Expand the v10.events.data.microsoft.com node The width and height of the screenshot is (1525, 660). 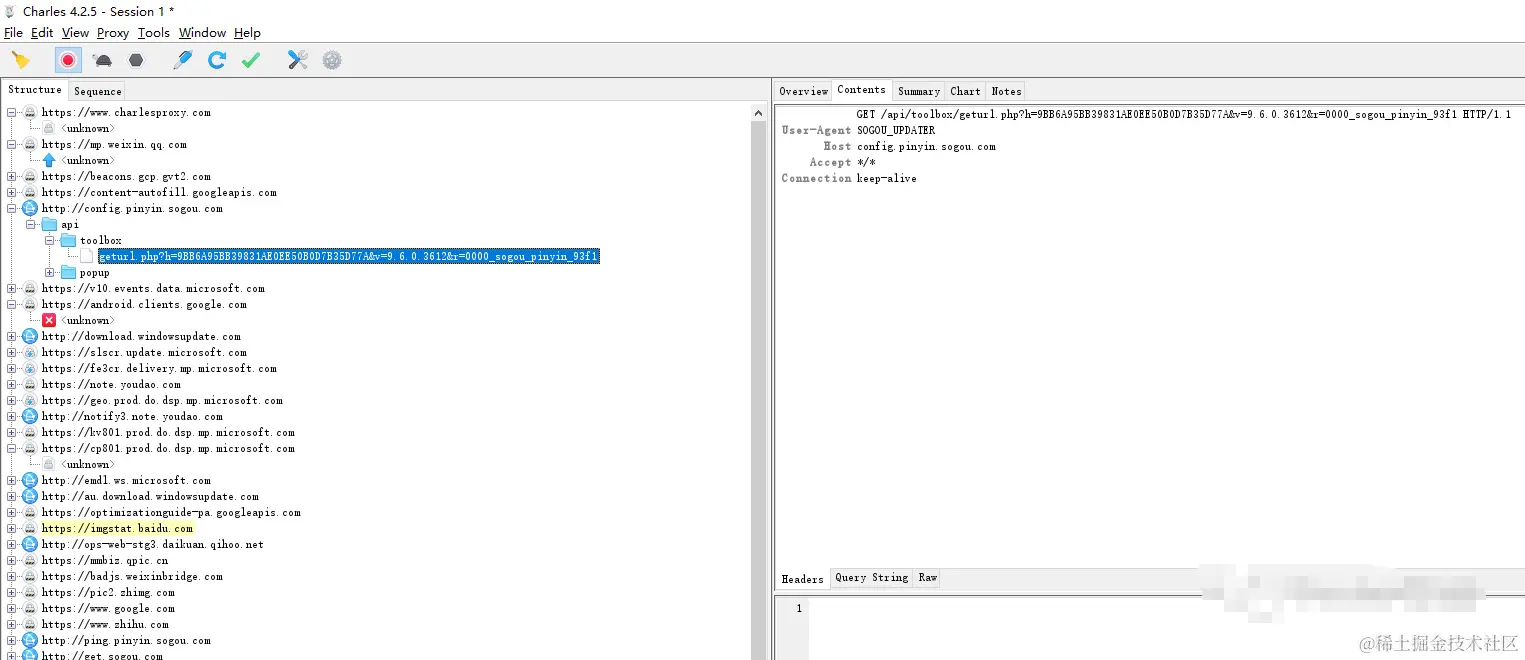(12, 289)
